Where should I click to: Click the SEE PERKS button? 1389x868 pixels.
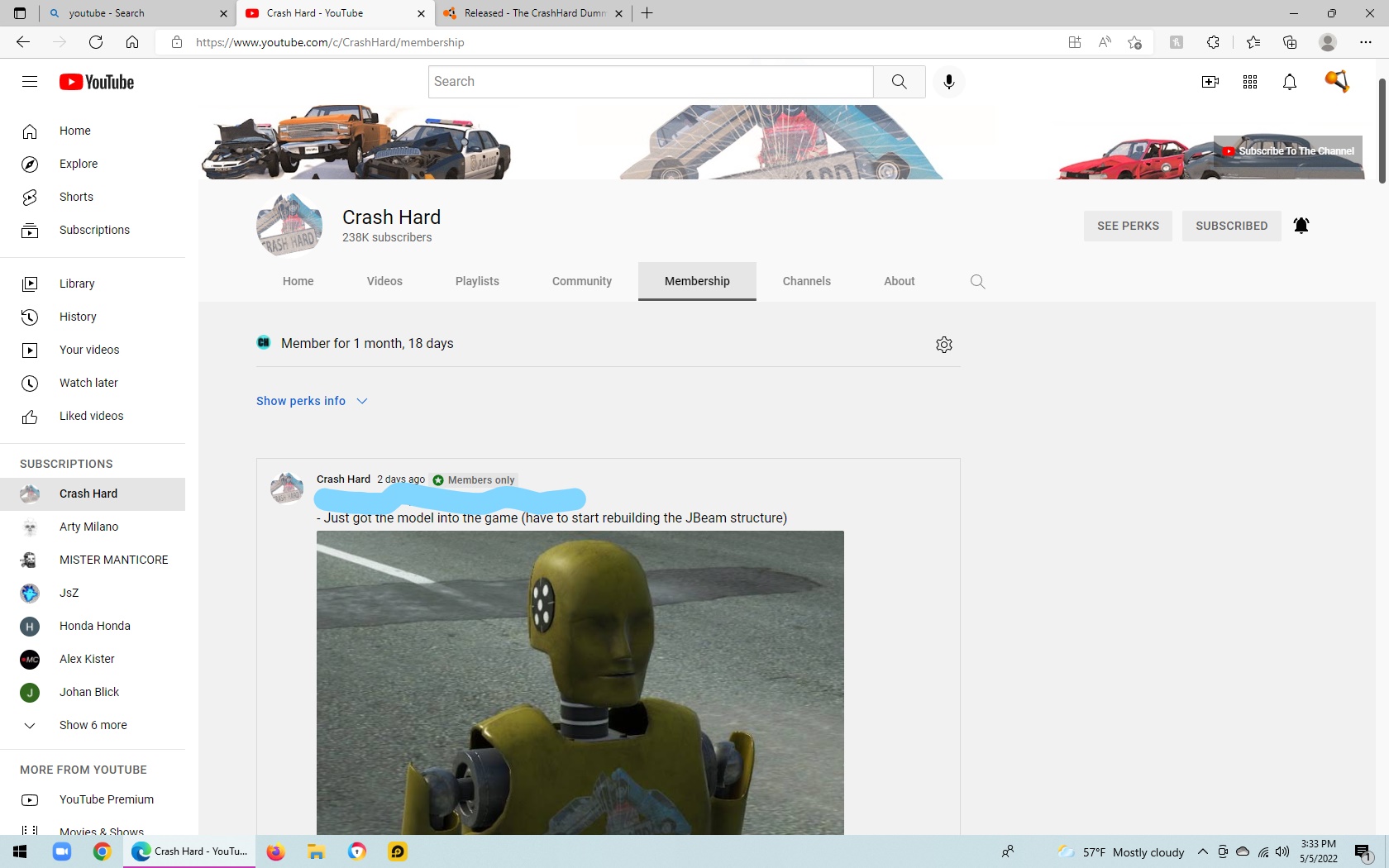click(1128, 226)
